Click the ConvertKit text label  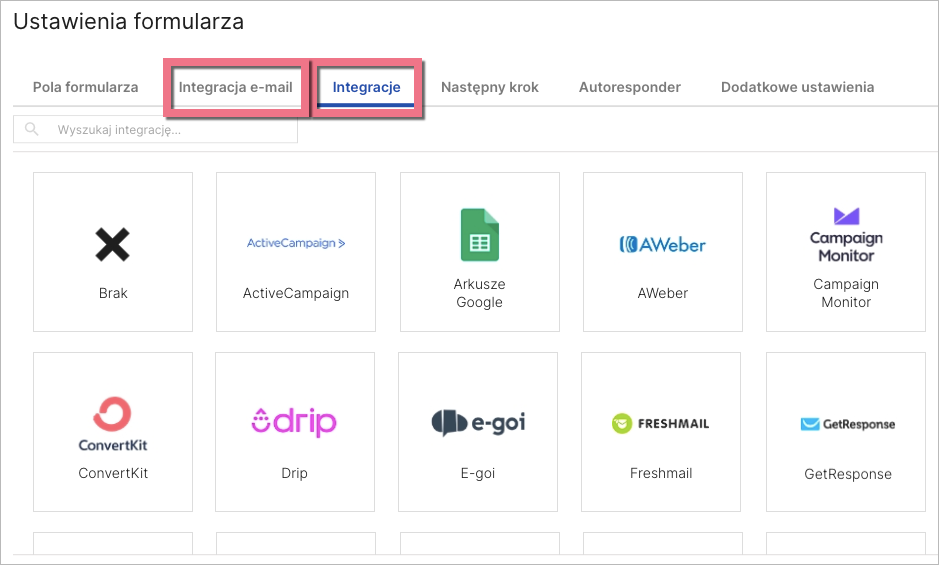pyautogui.click(x=113, y=473)
